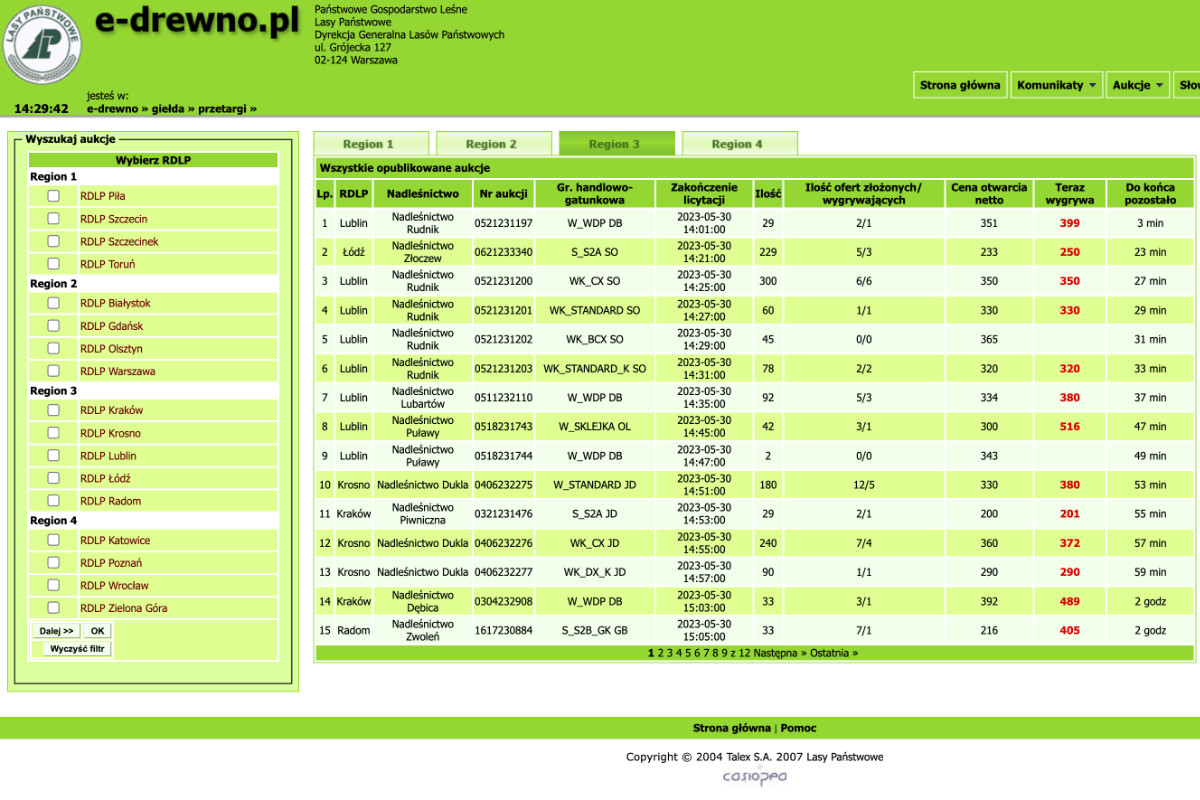Screen dimensions: 1200x800
Task: Switch to the Region 4 tab
Action: [738, 144]
